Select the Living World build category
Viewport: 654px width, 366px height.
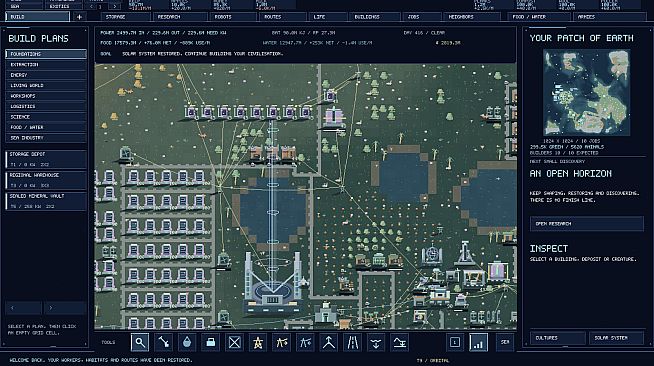(x=46, y=85)
